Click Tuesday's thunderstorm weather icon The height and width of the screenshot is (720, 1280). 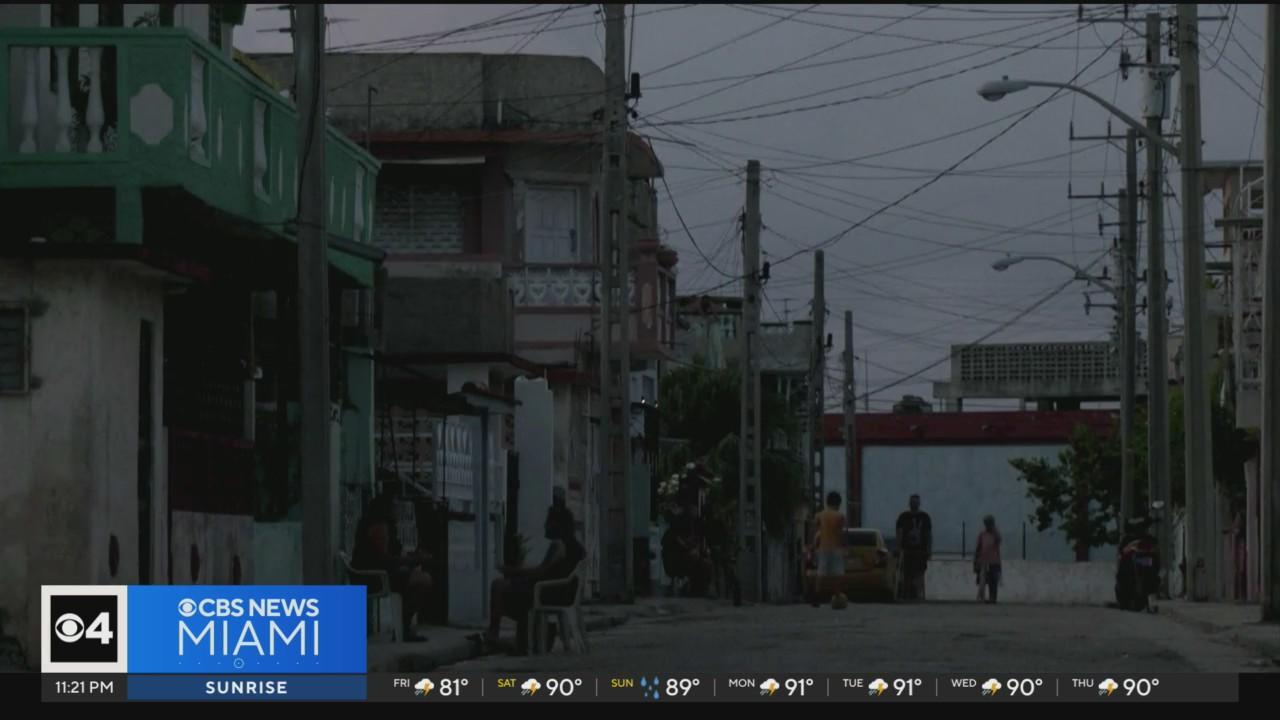click(x=878, y=687)
